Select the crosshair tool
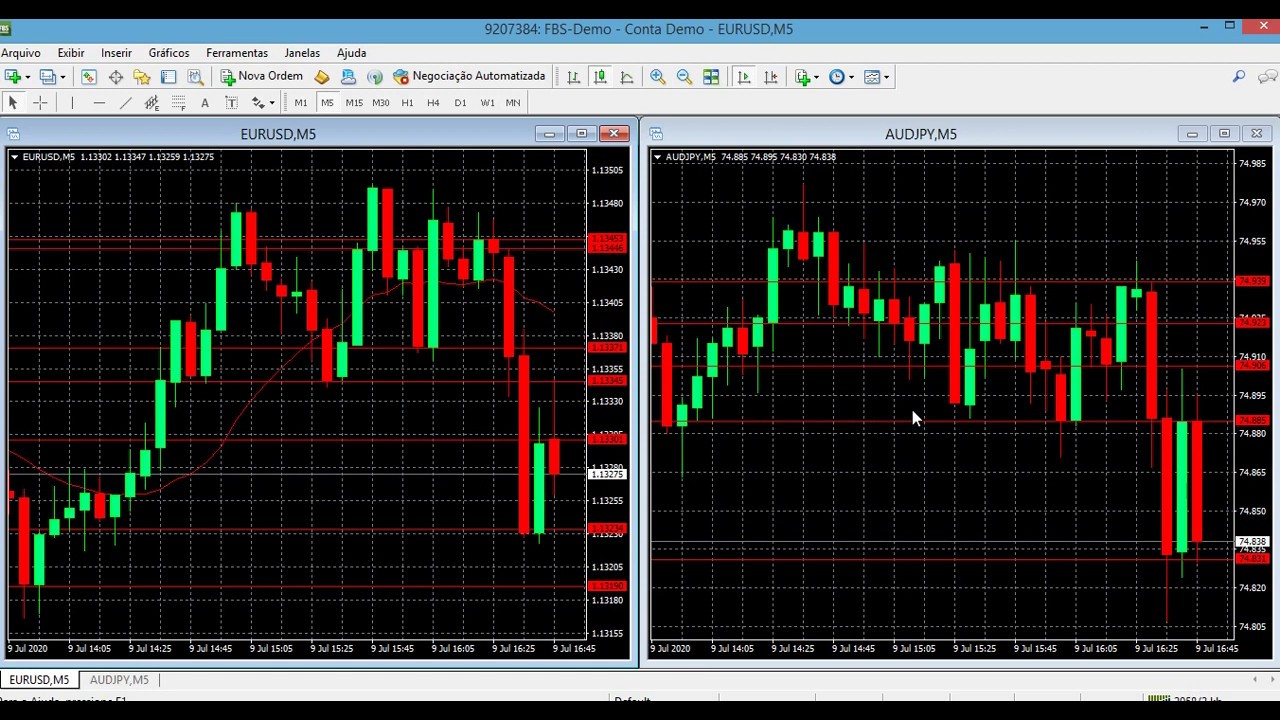Image resolution: width=1280 pixels, height=720 pixels. 40,103
